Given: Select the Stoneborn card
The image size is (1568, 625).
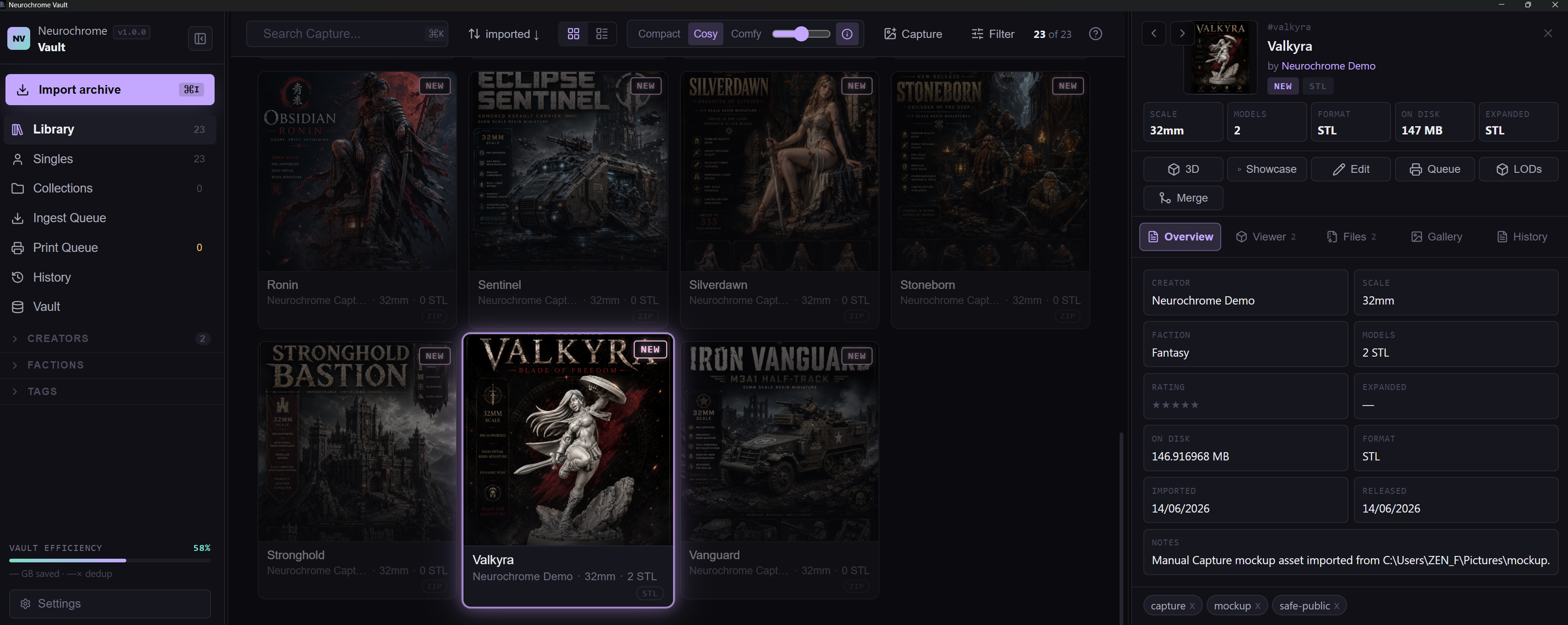Looking at the screenshot, I should click(990, 199).
